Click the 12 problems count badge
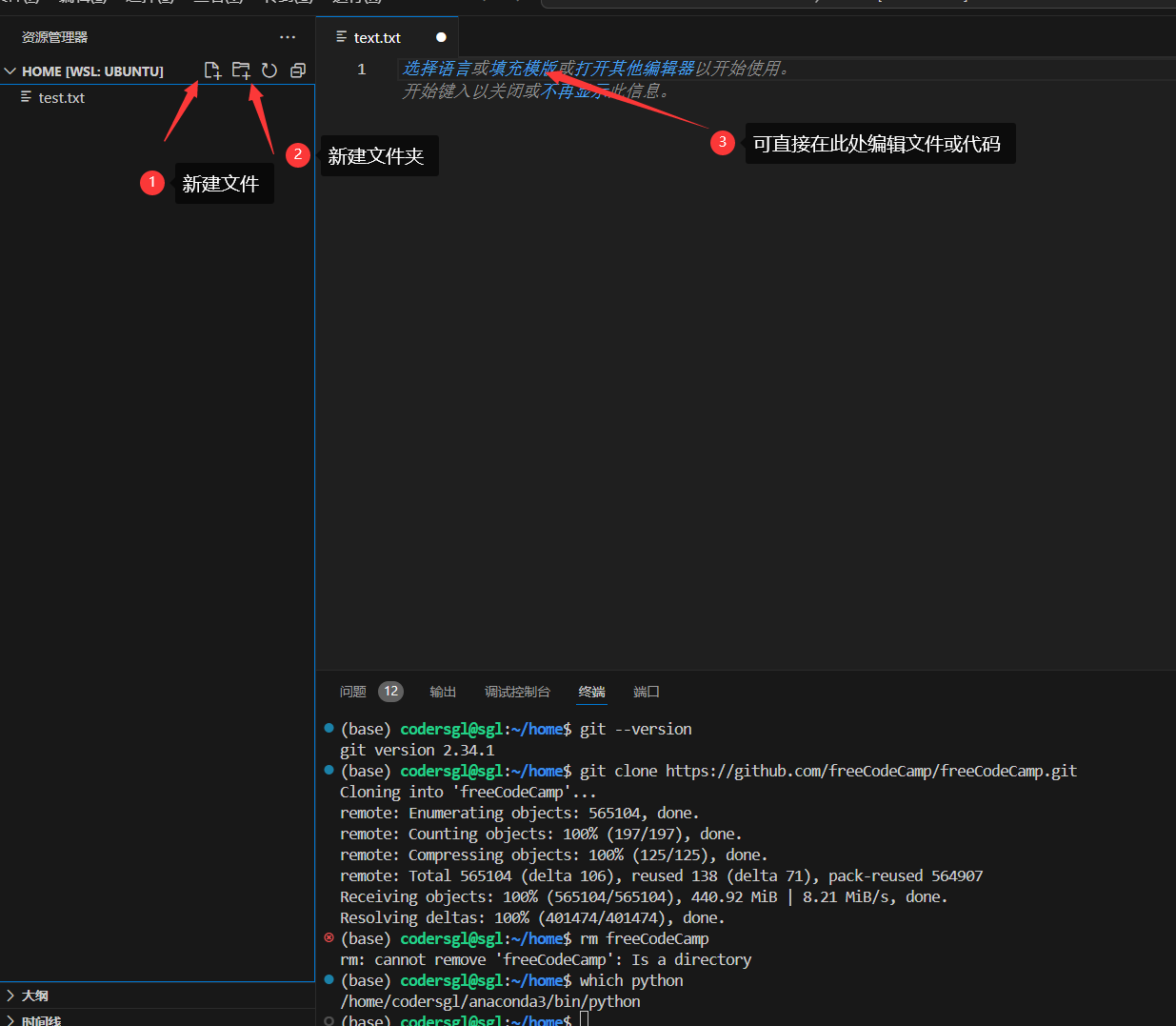This screenshot has height=1026, width=1176. [x=390, y=692]
